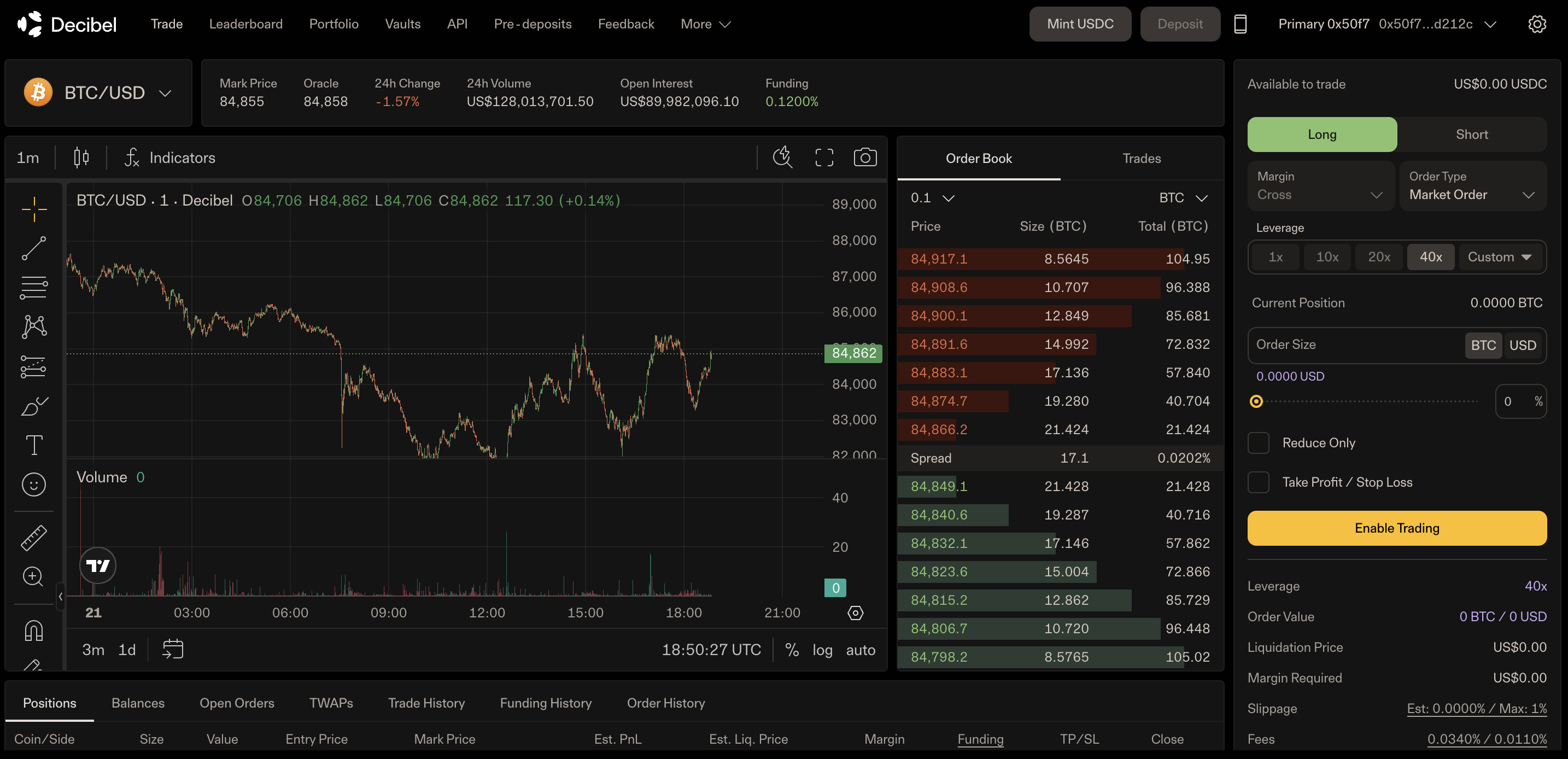The image size is (1568, 759).
Task: Open the Open Orders tab
Action: 237,703
